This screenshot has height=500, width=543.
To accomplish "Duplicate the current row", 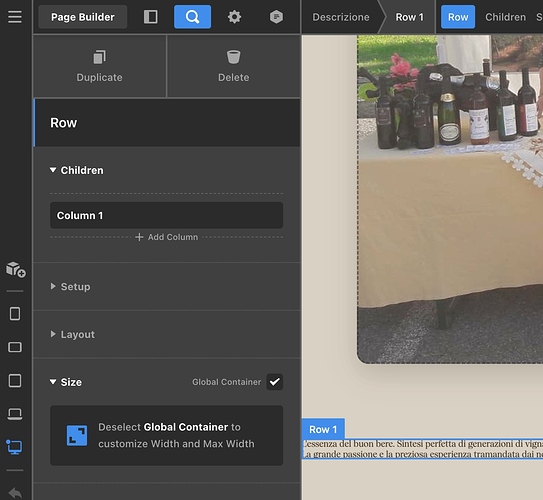I will (x=99, y=66).
